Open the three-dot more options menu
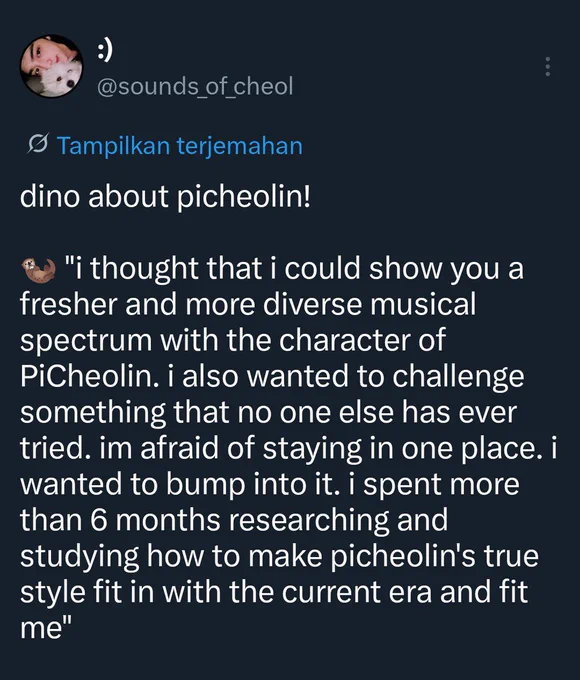The width and height of the screenshot is (580, 680). (x=547, y=66)
